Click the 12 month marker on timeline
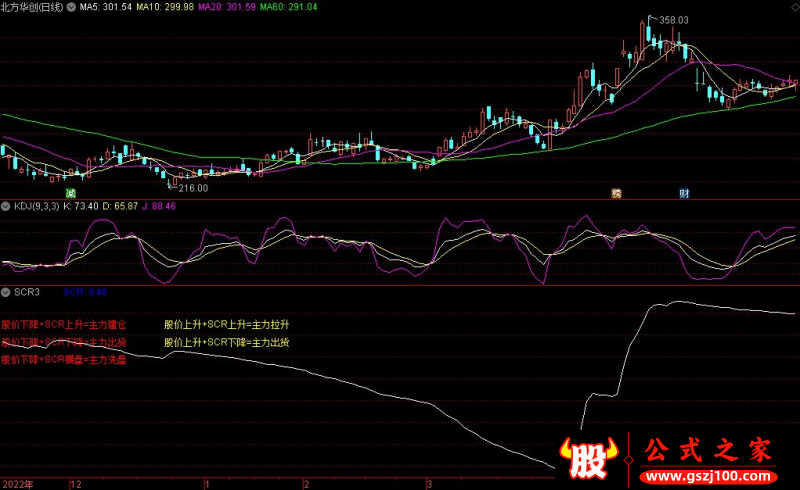The width and height of the screenshot is (800, 490). [x=74, y=483]
